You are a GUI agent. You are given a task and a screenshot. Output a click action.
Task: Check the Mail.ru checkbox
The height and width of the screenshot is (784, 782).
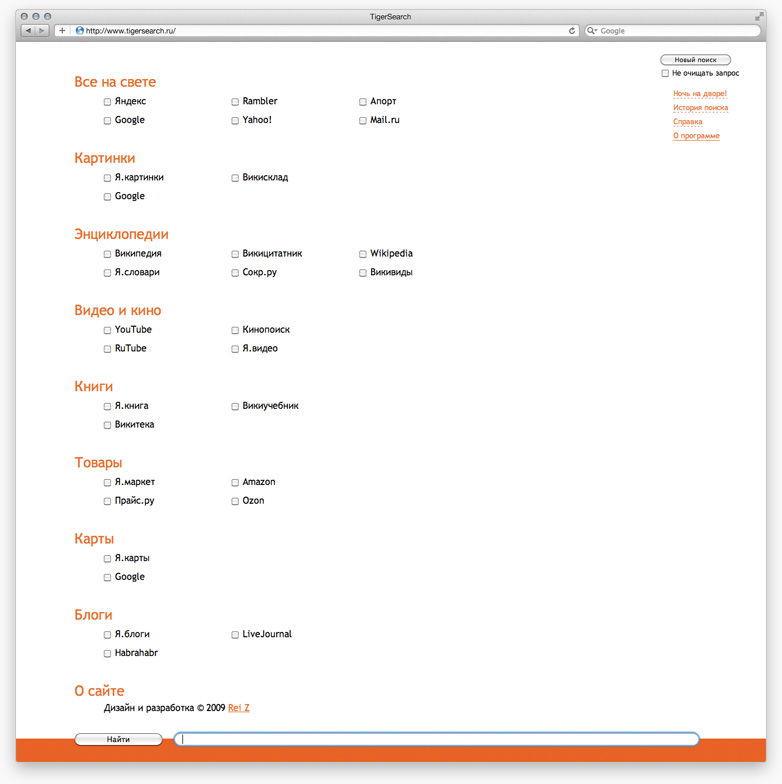tap(362, 120)
